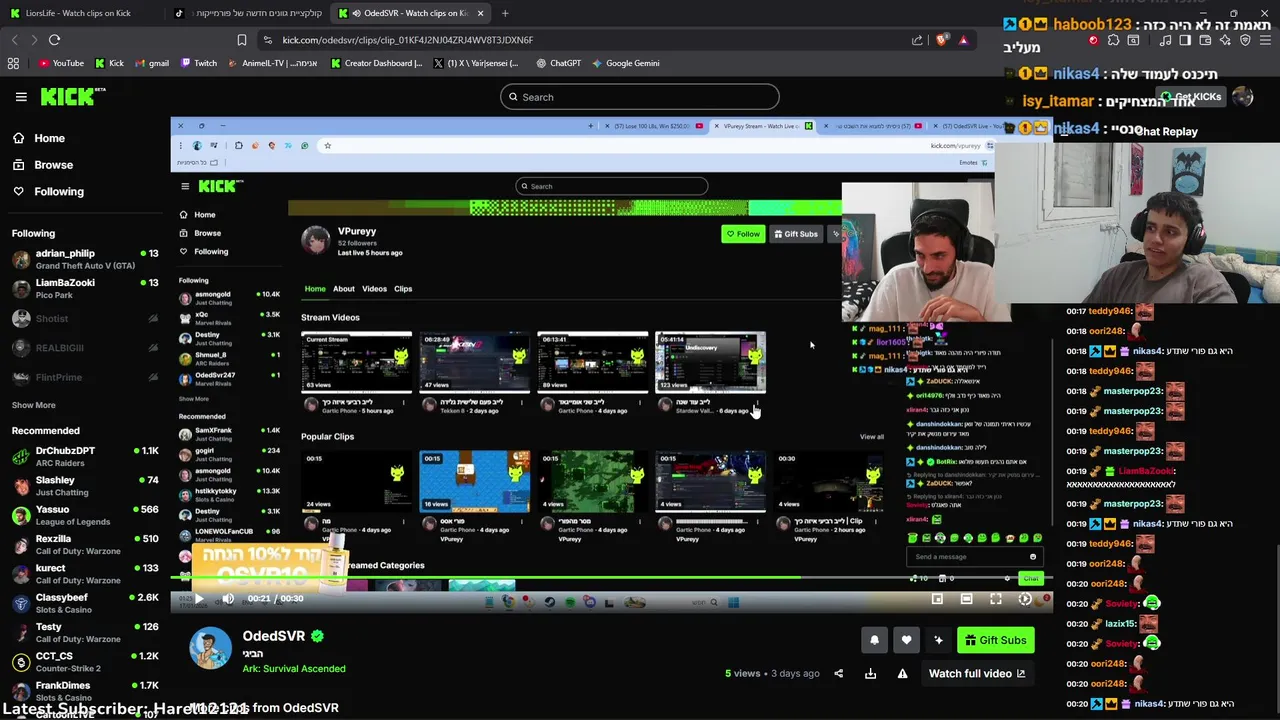The height and width of the screenshot is (720, 1280).
Task: Open the browser hamburger main menu
Action: pyautogui.click(x=1265, y=40)
